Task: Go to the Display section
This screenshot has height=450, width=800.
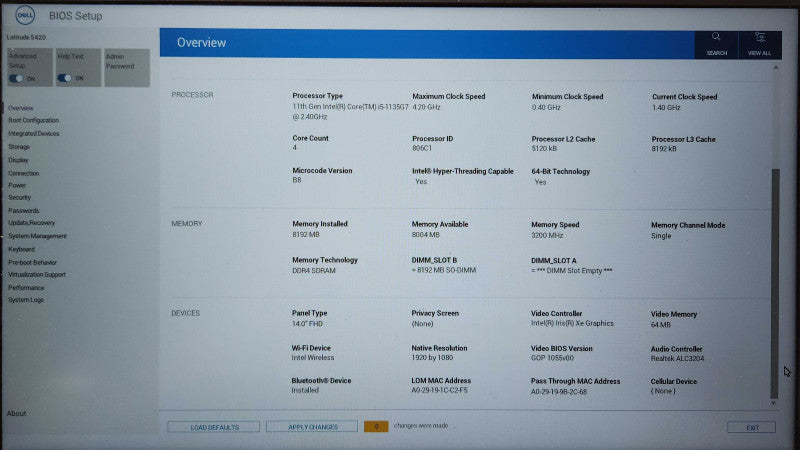Action: pos(18,160)
